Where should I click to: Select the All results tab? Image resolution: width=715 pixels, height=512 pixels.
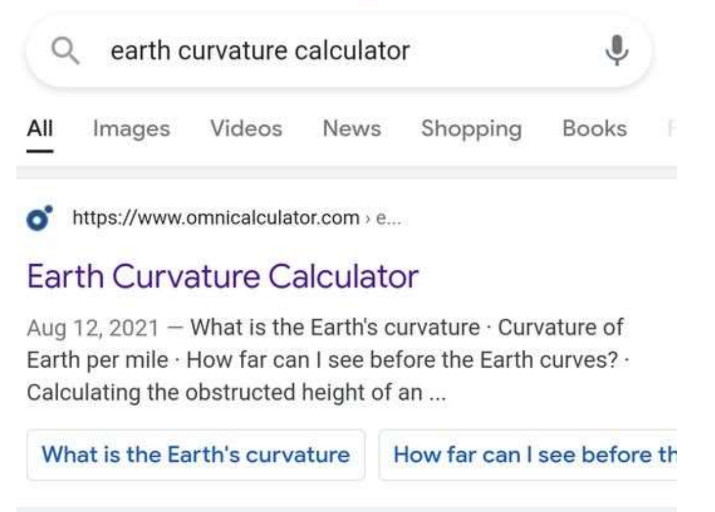click(x=40, y=129)
